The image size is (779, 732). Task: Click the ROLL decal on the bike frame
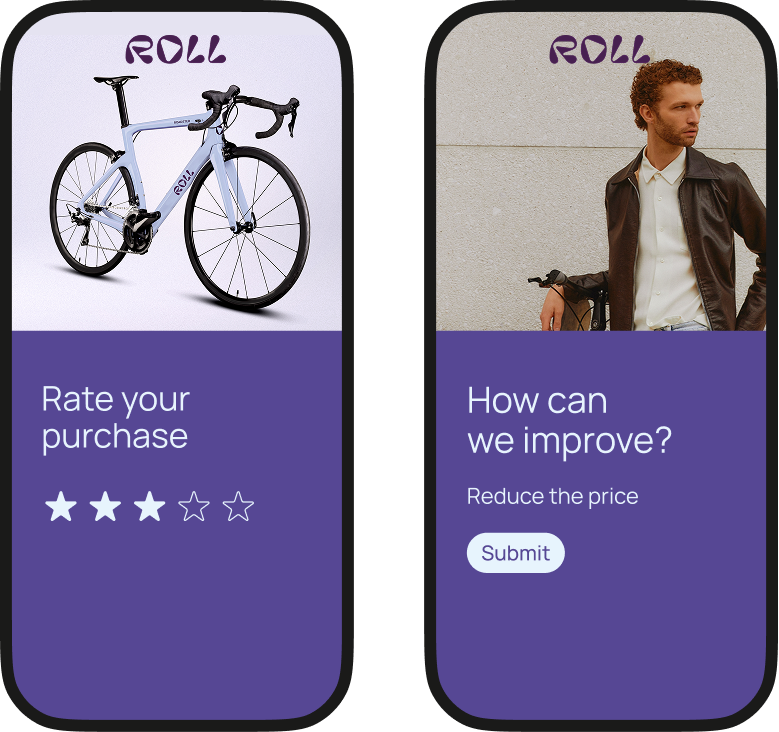[x=183, y=183]
